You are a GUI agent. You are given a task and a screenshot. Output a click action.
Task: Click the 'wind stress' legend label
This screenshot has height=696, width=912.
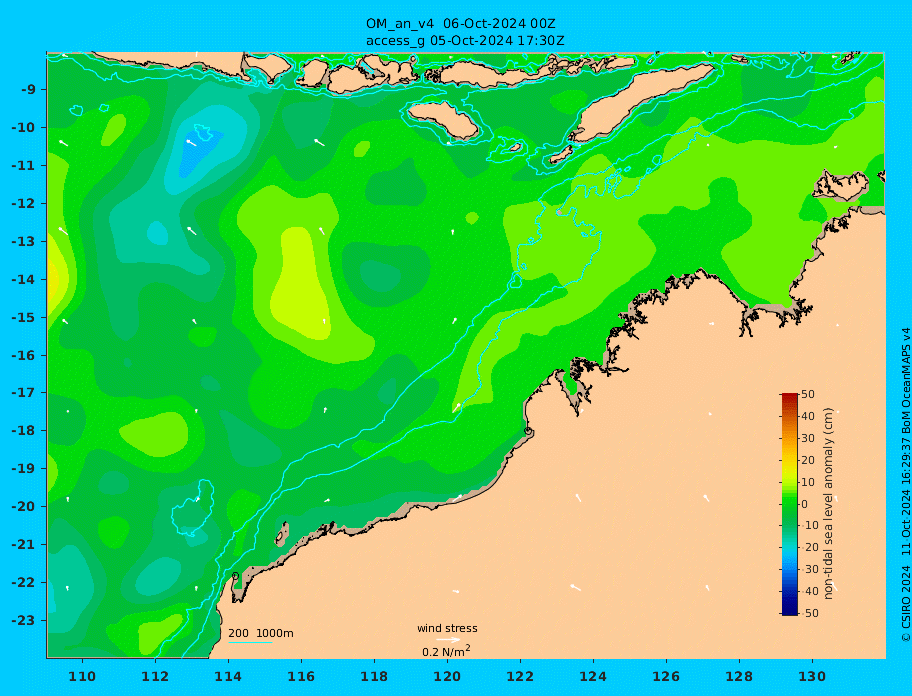point(447,628)
